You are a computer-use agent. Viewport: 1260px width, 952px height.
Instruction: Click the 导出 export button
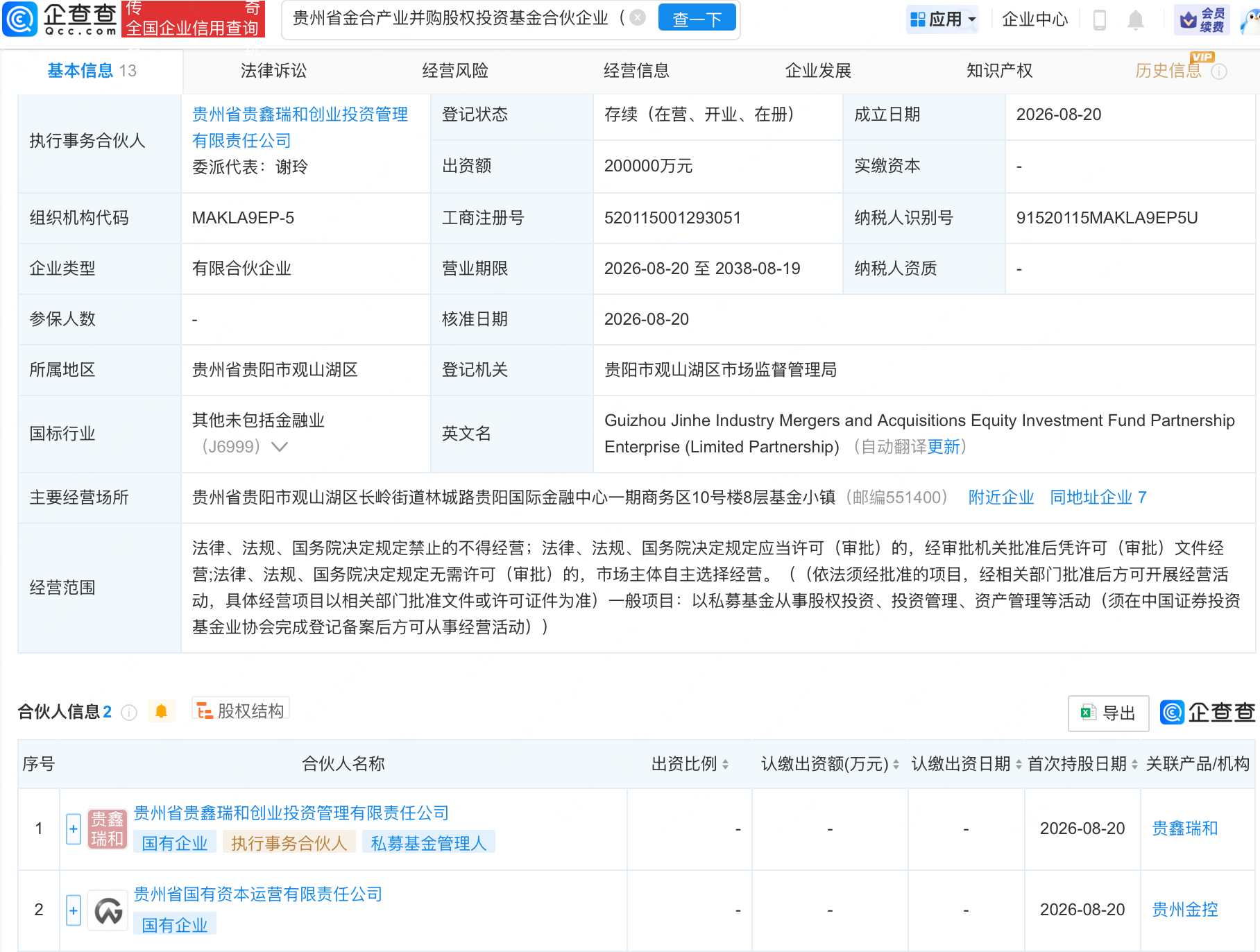click(x=1108, y=713)
